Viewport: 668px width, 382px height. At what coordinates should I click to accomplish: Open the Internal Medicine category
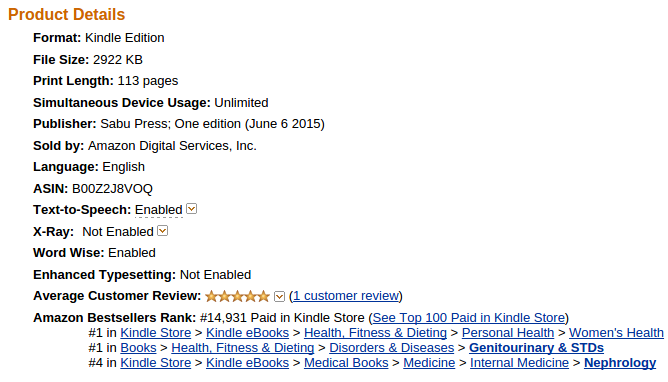(519, 363)
